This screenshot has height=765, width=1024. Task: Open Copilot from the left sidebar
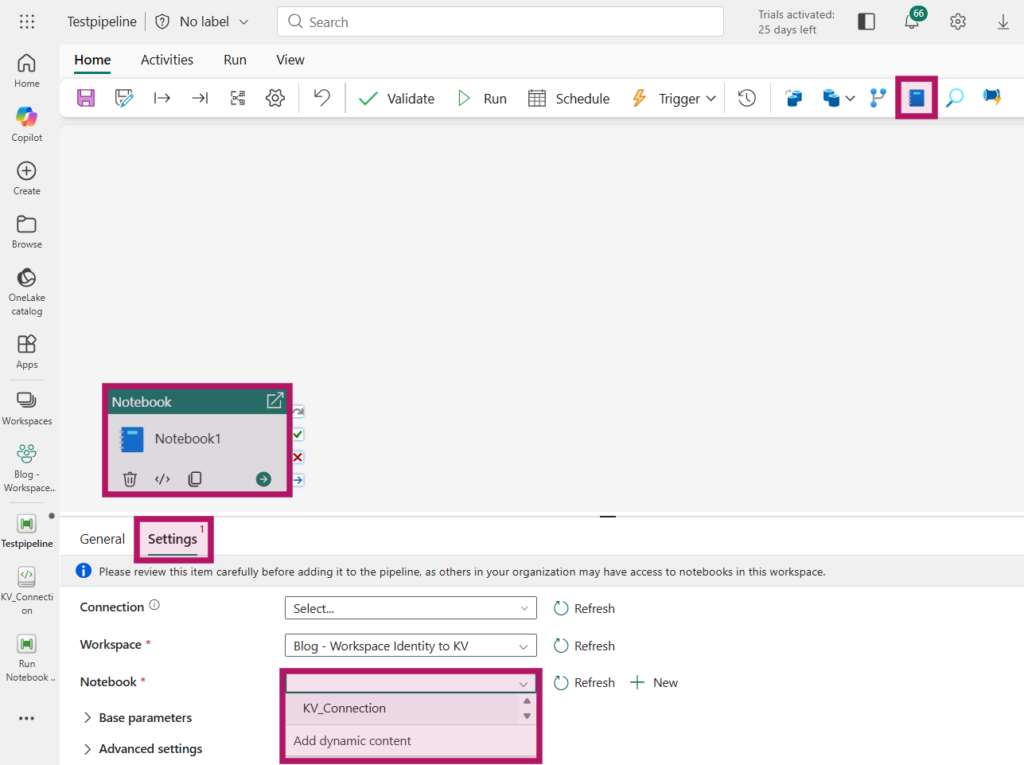pyautogui.click(x=27, y=124)
